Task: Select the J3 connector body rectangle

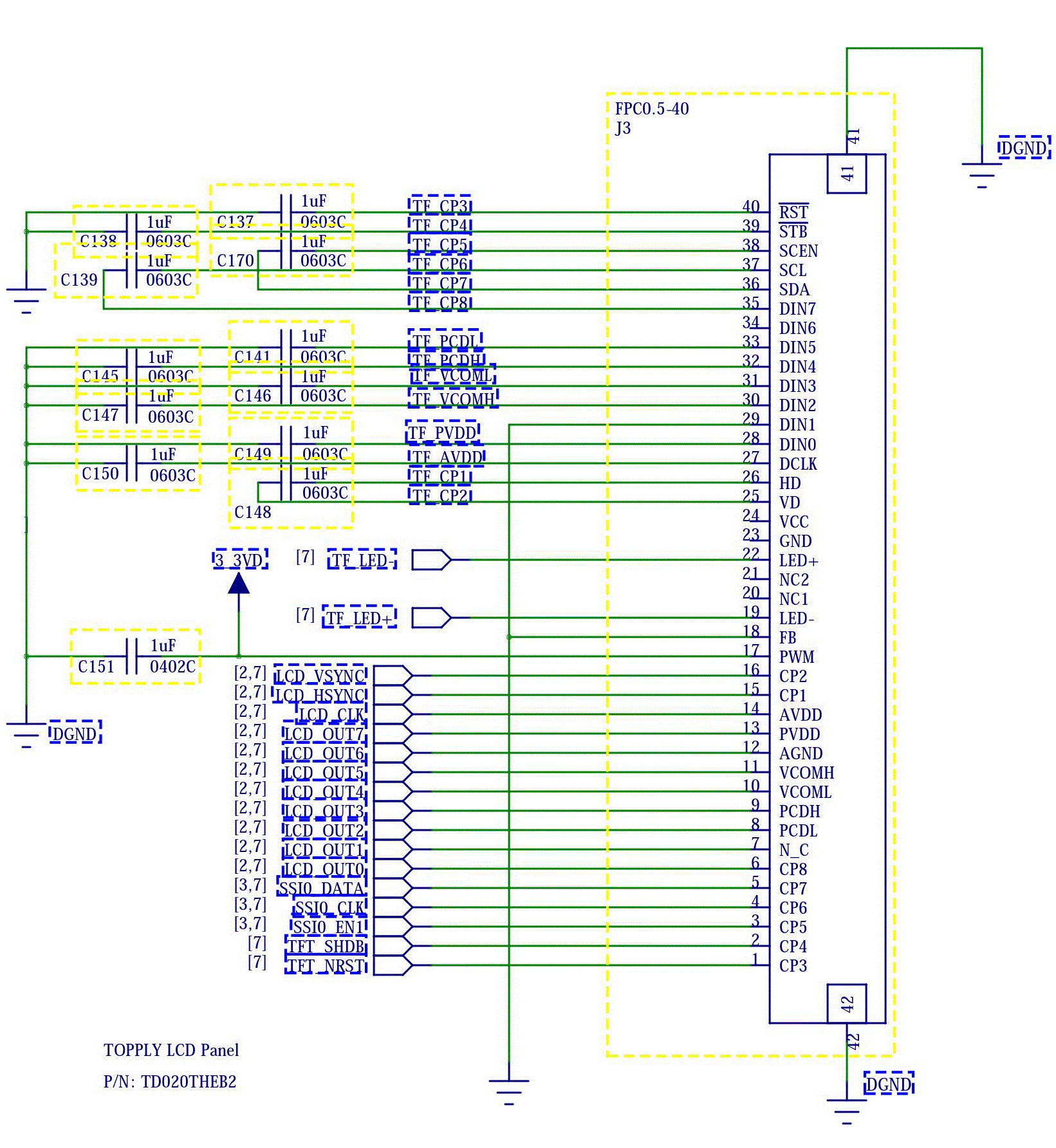Action: (828, 589)
